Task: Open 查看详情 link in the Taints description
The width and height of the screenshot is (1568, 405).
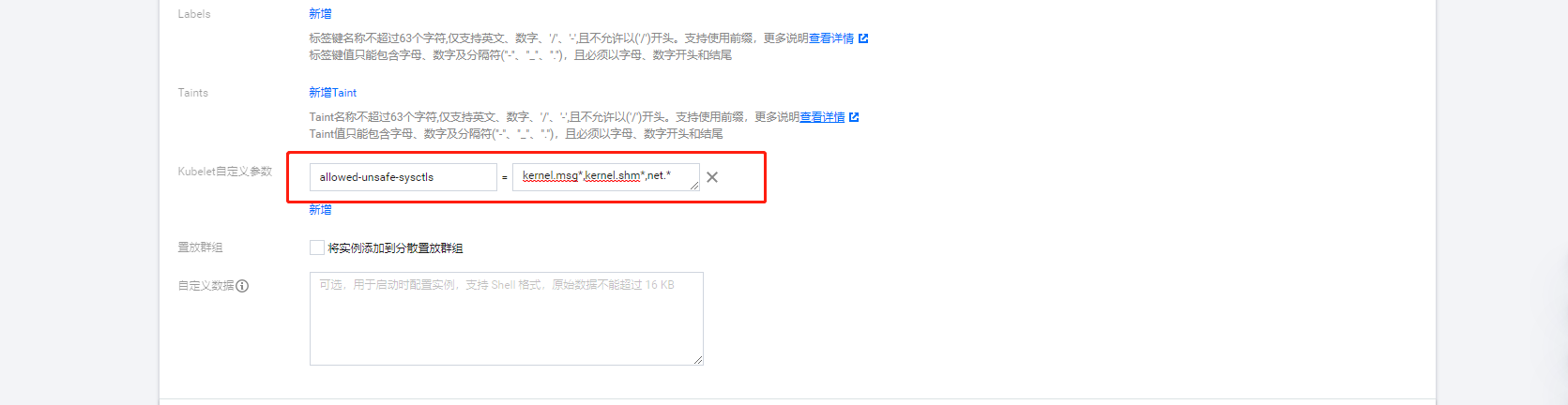Action: [x=822, y=117]
